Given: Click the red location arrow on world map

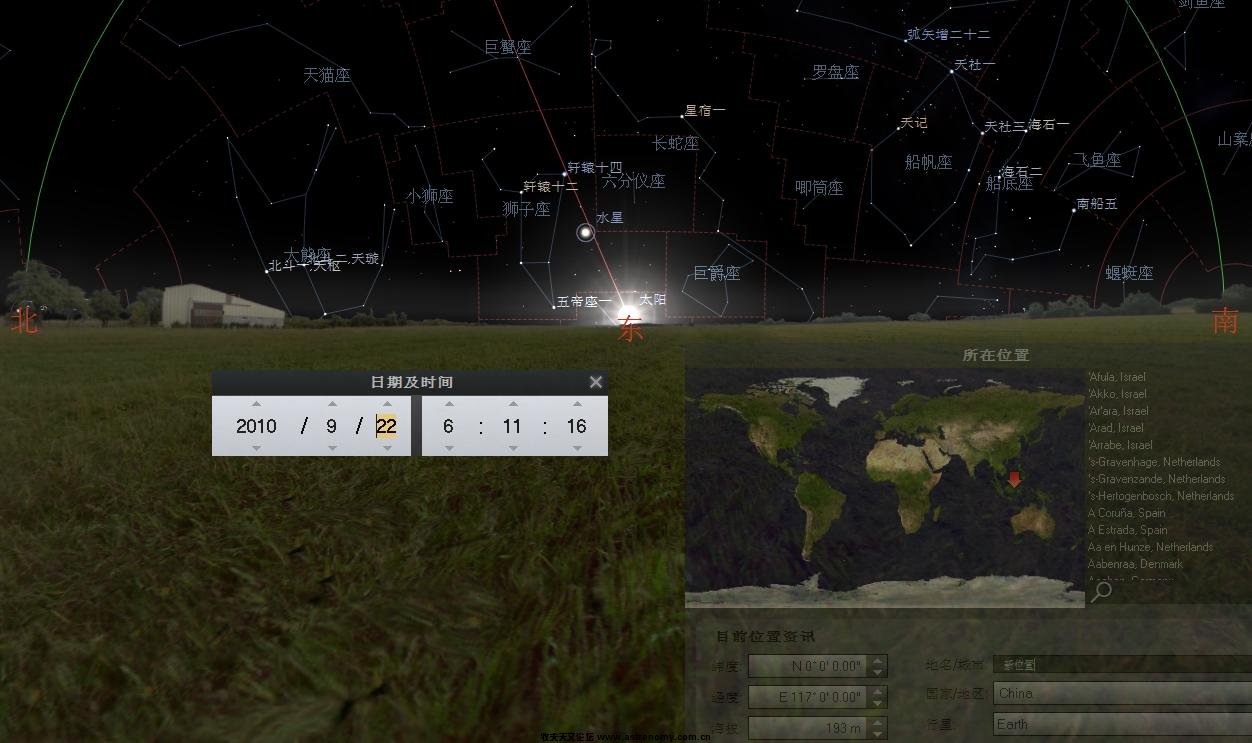Looking at the screenshot, I should coord(1015,479).
